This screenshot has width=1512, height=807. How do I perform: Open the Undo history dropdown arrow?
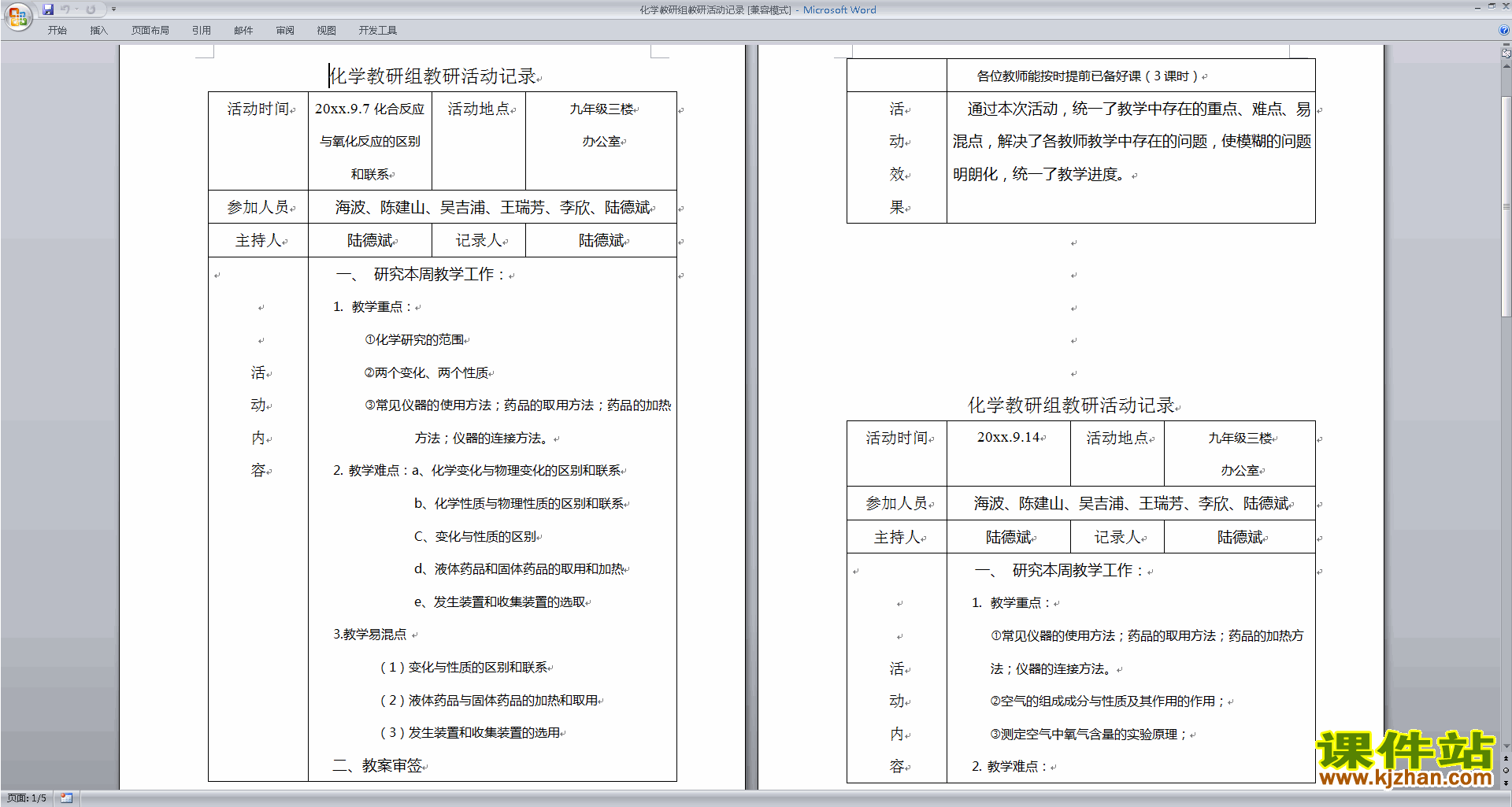76,9
